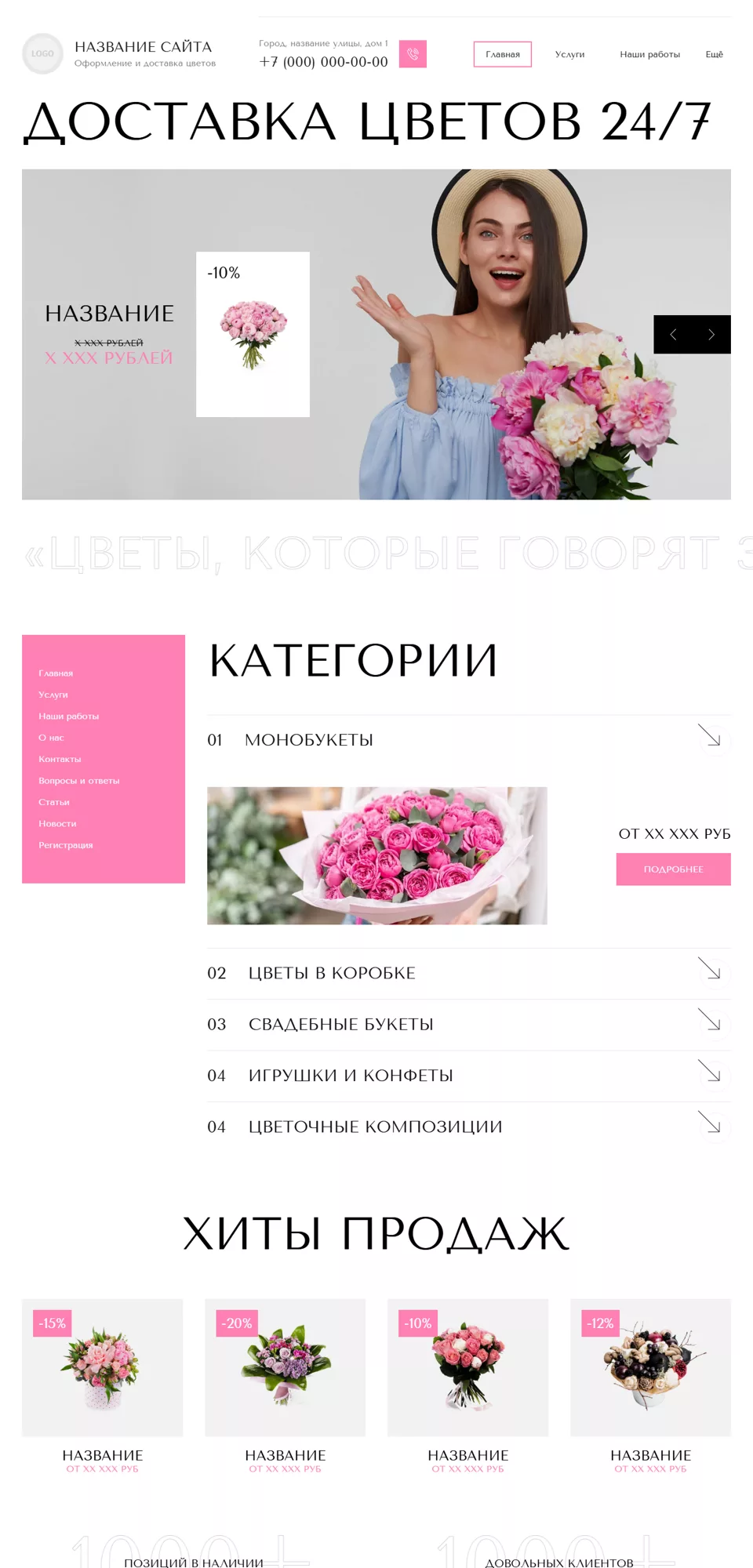The image size is (753, 1568).
Task: Open Наши работы in top navigation
Action: [x=649, y=54]
